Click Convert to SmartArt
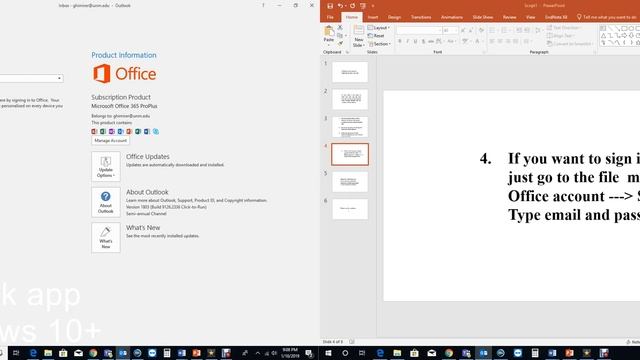This screenshot has width=640, height=360. (x=569, y=44)
